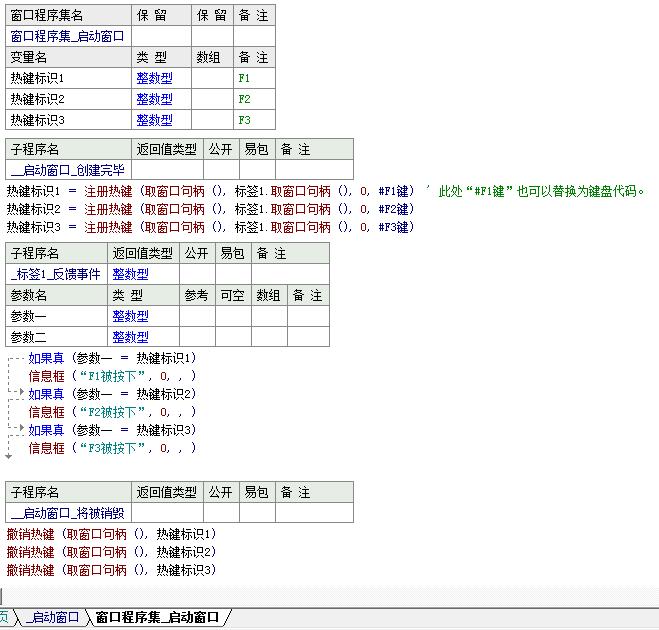Click 撤销热键 line for 热键标识1
The image size is (659, 630).
click(x=111, y=534)
